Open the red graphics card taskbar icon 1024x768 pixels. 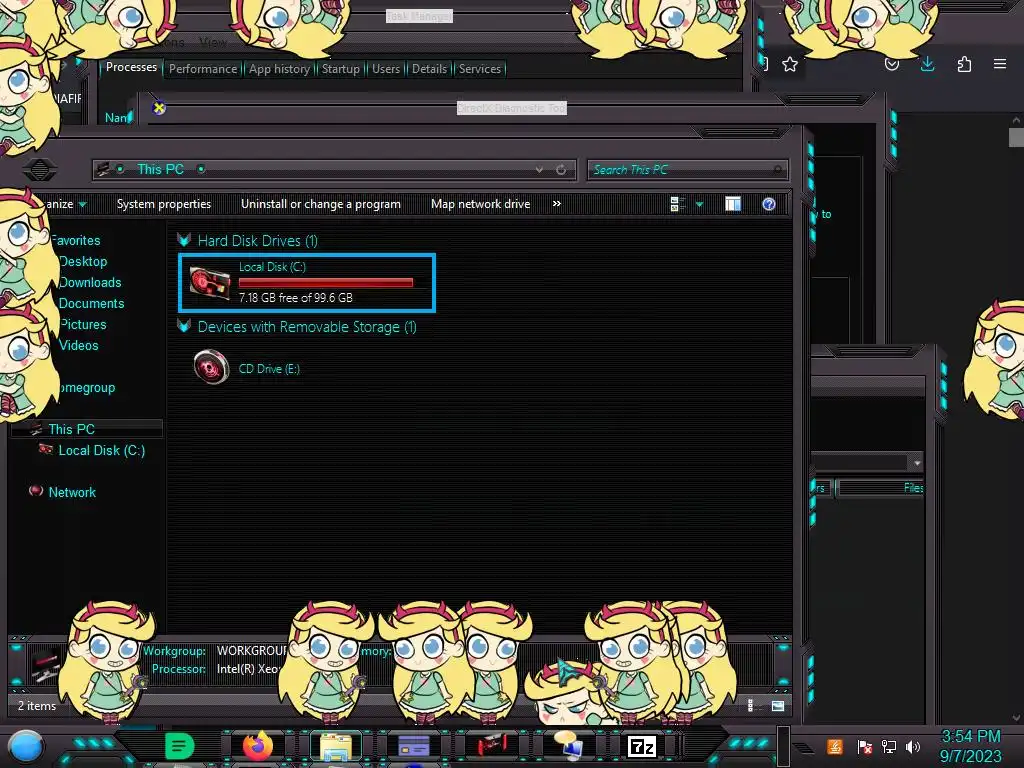point(491,746)
